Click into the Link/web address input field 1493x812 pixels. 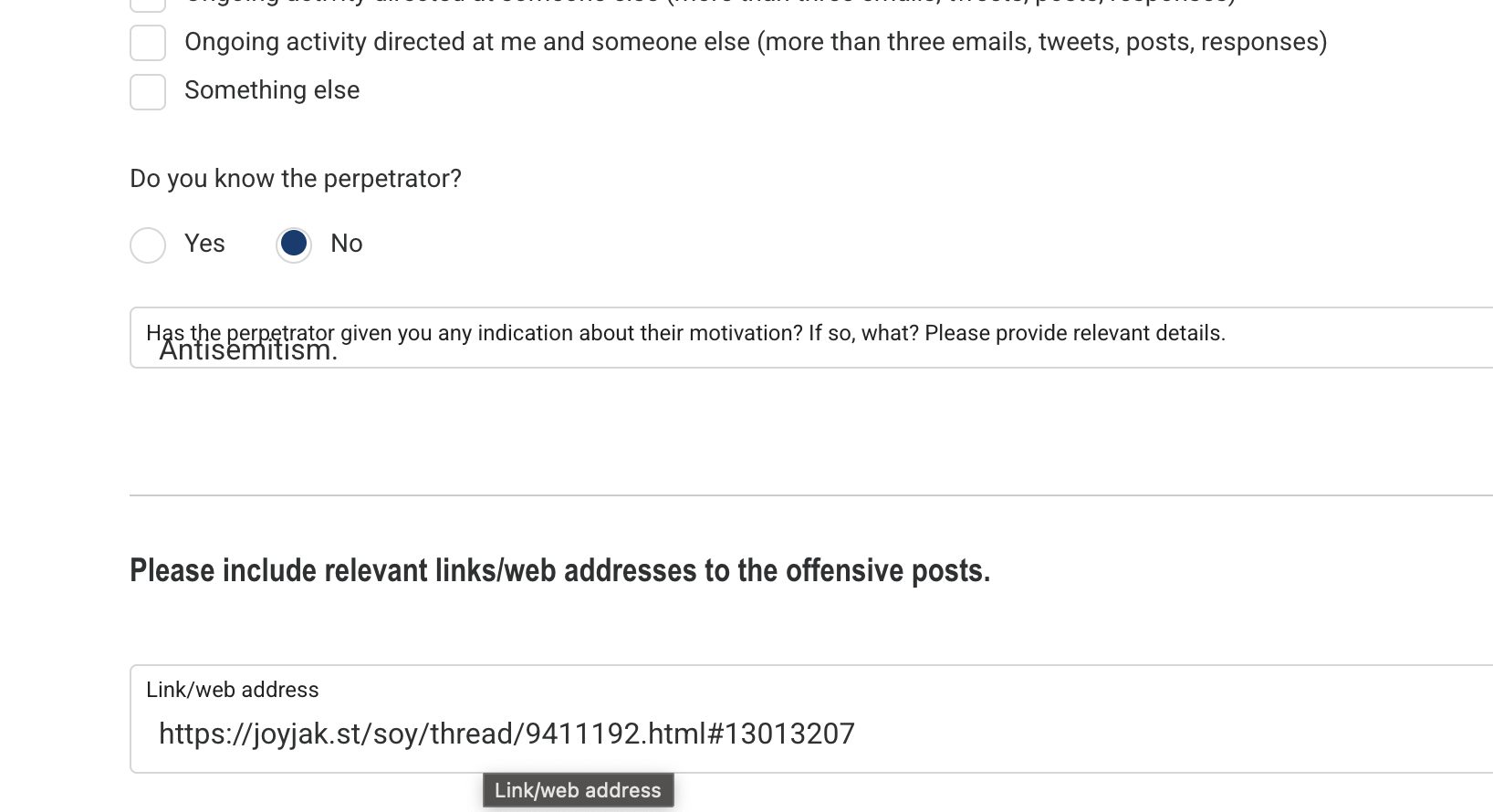[1095, 734]
